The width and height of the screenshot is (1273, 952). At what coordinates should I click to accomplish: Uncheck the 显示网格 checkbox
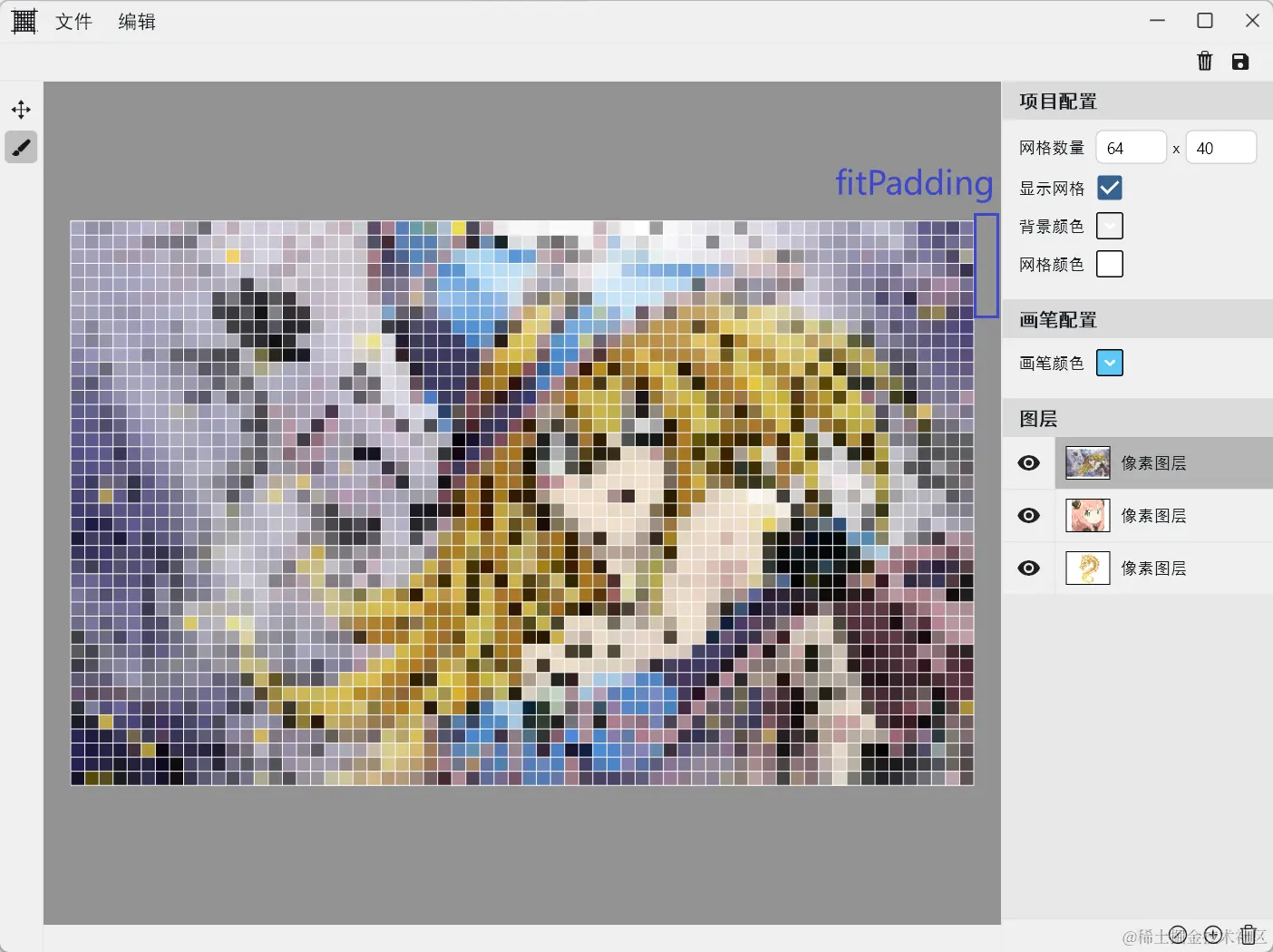[x=1110, y=188]
